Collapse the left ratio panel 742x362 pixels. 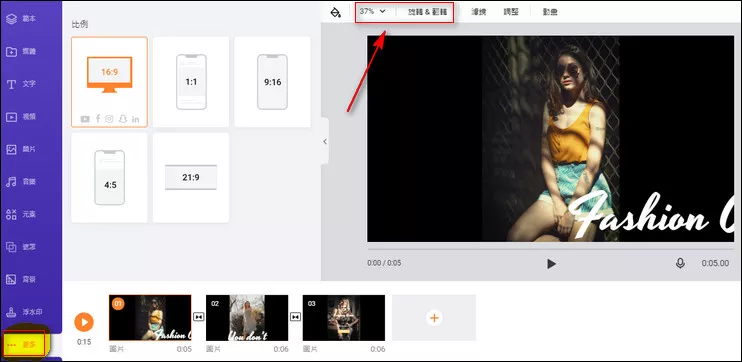(325, 141)
